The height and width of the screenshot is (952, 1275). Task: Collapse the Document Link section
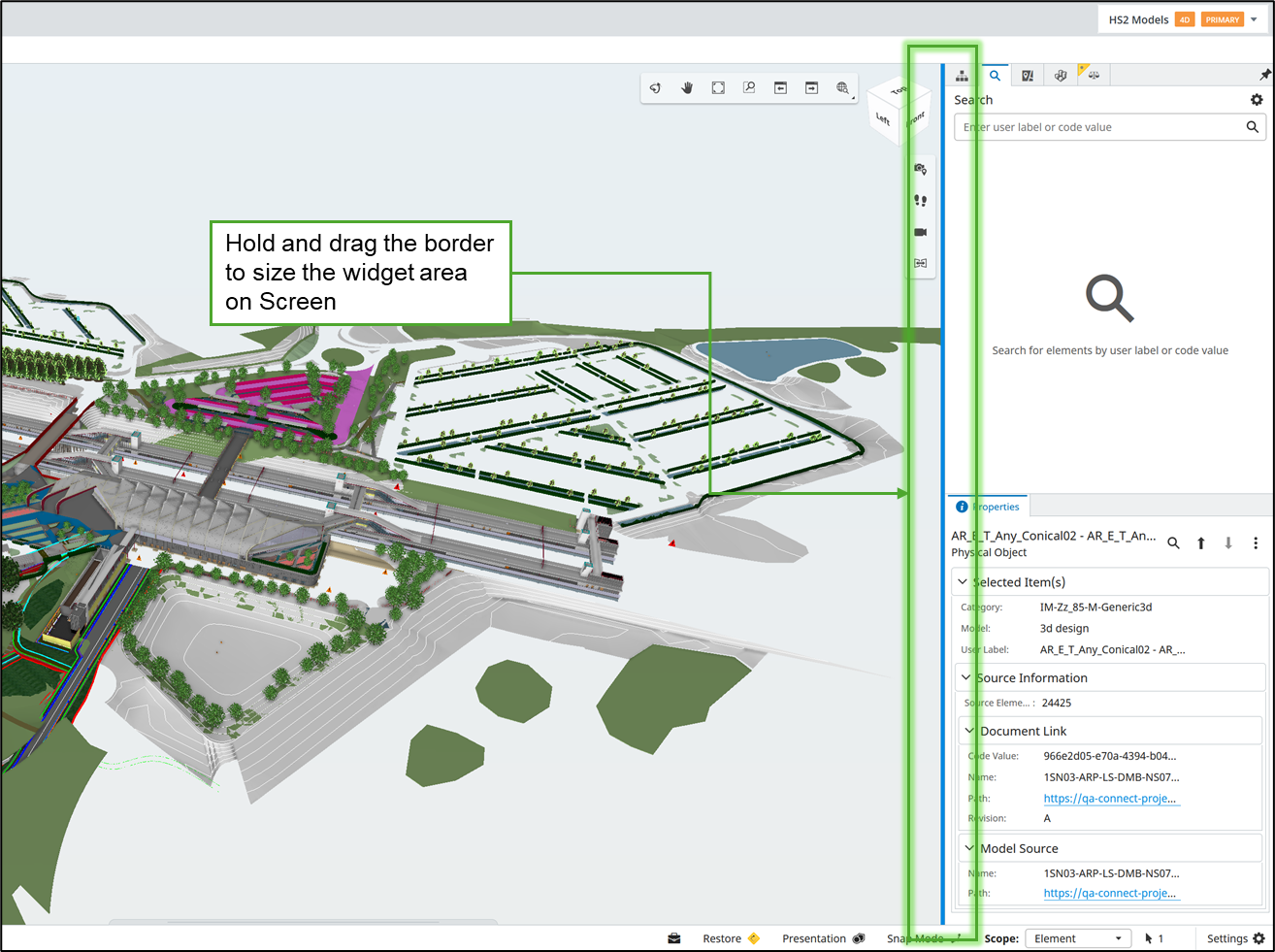[x=969, y=731]
